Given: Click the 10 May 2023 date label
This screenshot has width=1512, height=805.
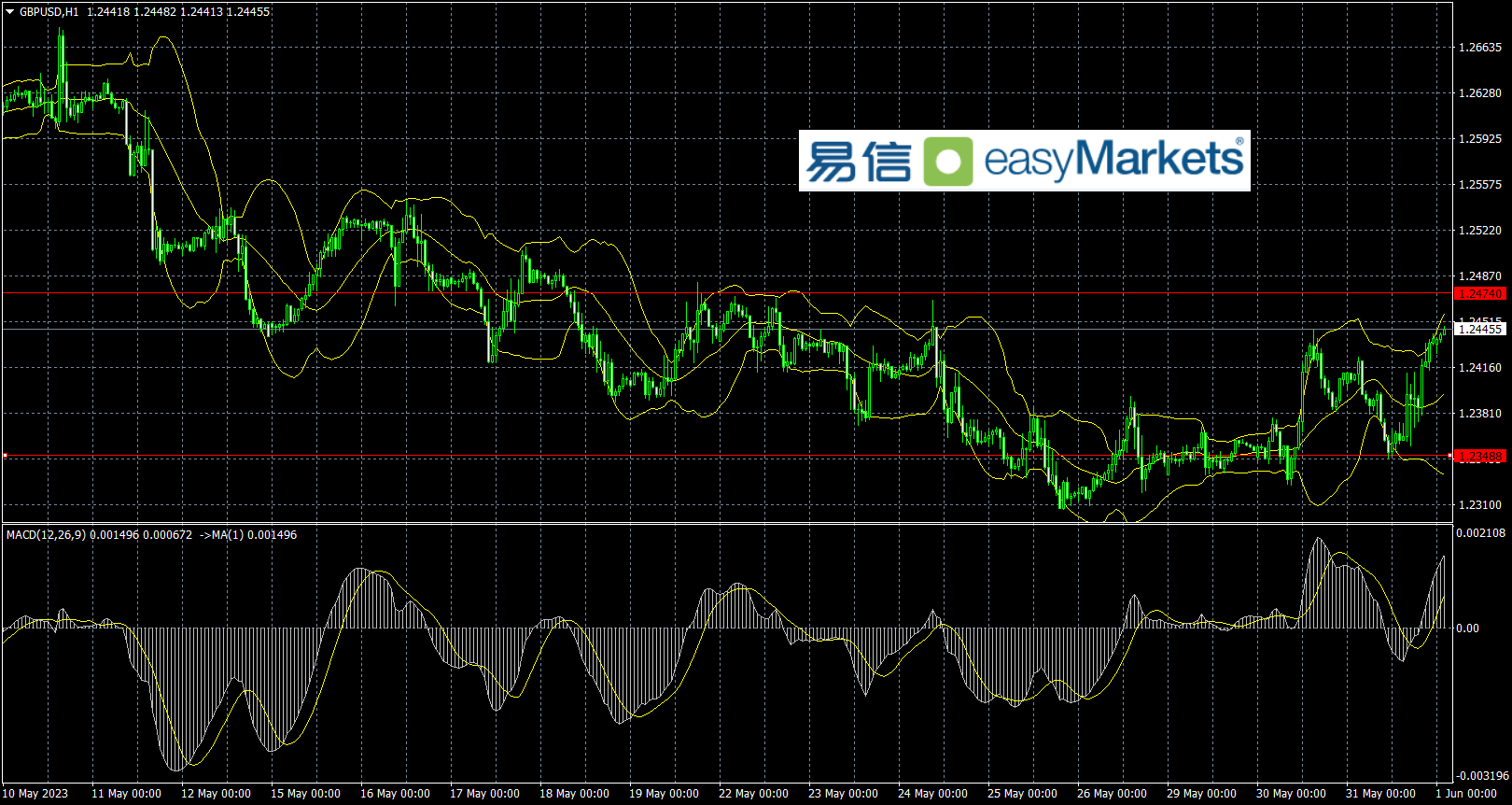Looking at the screenshot, I should click(x=35, y=794).
